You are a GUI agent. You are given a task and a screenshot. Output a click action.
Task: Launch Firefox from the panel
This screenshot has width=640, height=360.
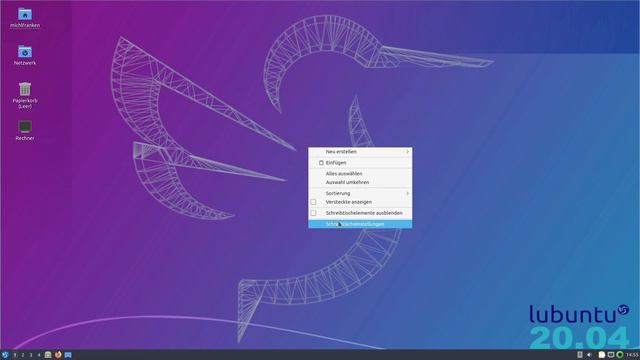[x=58, y=355]
